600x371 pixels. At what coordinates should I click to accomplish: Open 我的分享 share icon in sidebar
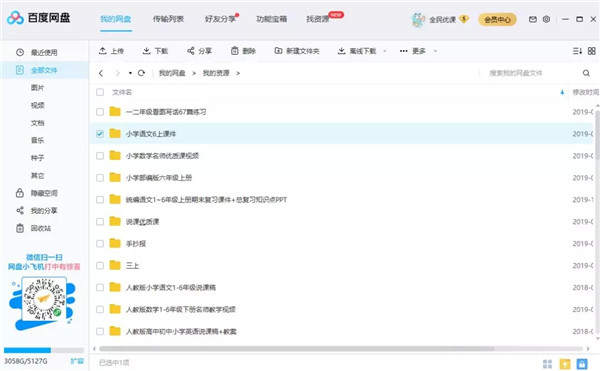pyautogui.click(x=20, y=210)
